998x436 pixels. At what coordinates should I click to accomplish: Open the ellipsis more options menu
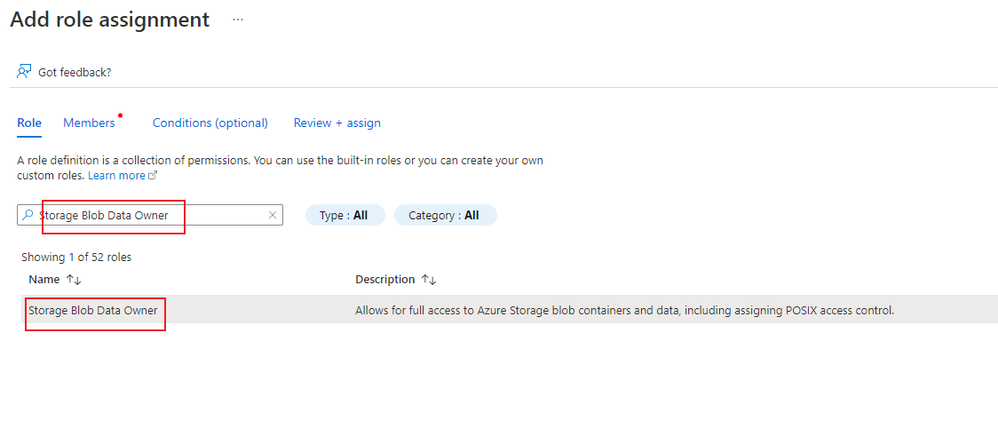(x=238, y=20)
